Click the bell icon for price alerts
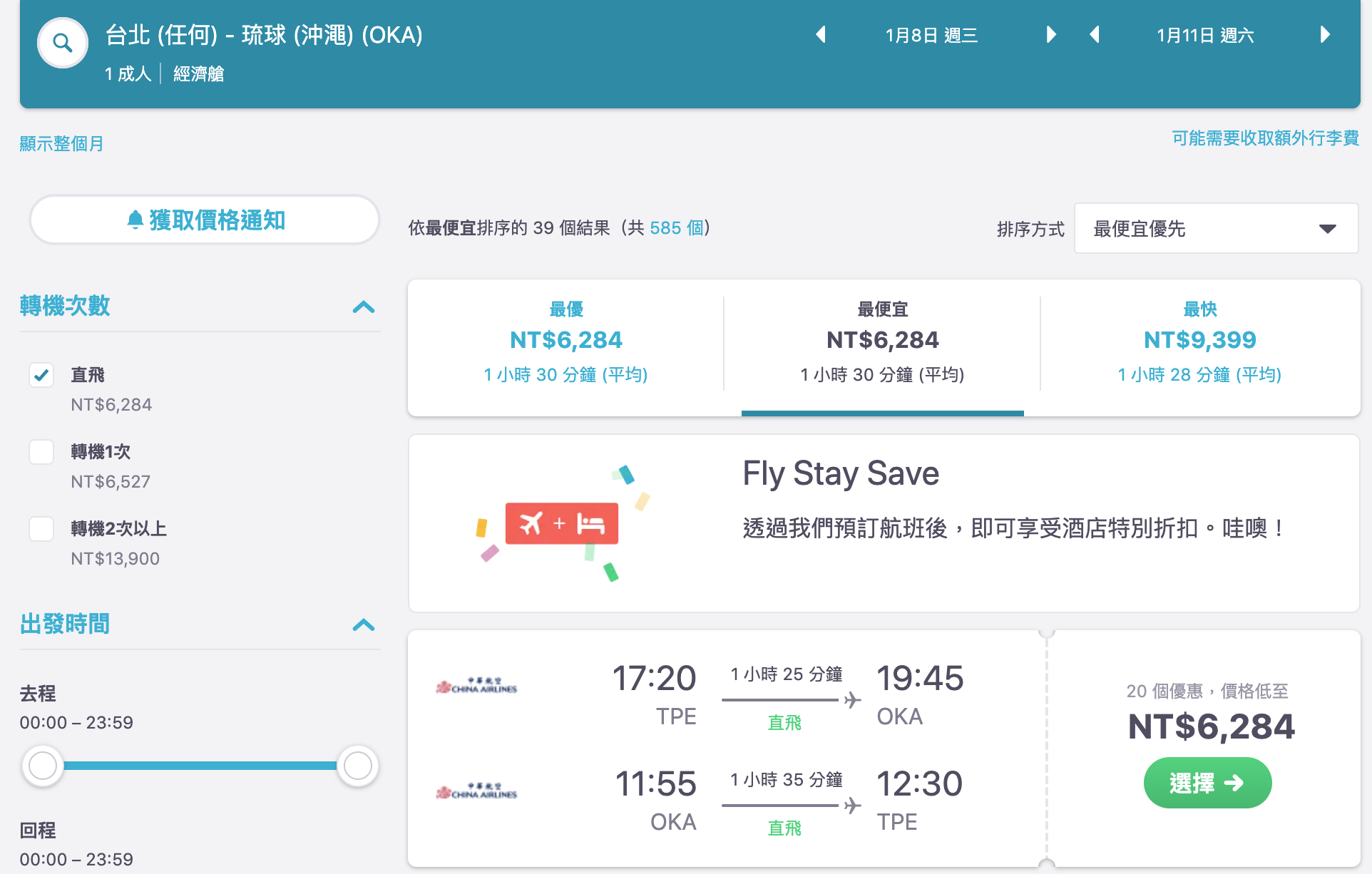The height and width of the screenshot is (874, 1372). click(135, 220)
